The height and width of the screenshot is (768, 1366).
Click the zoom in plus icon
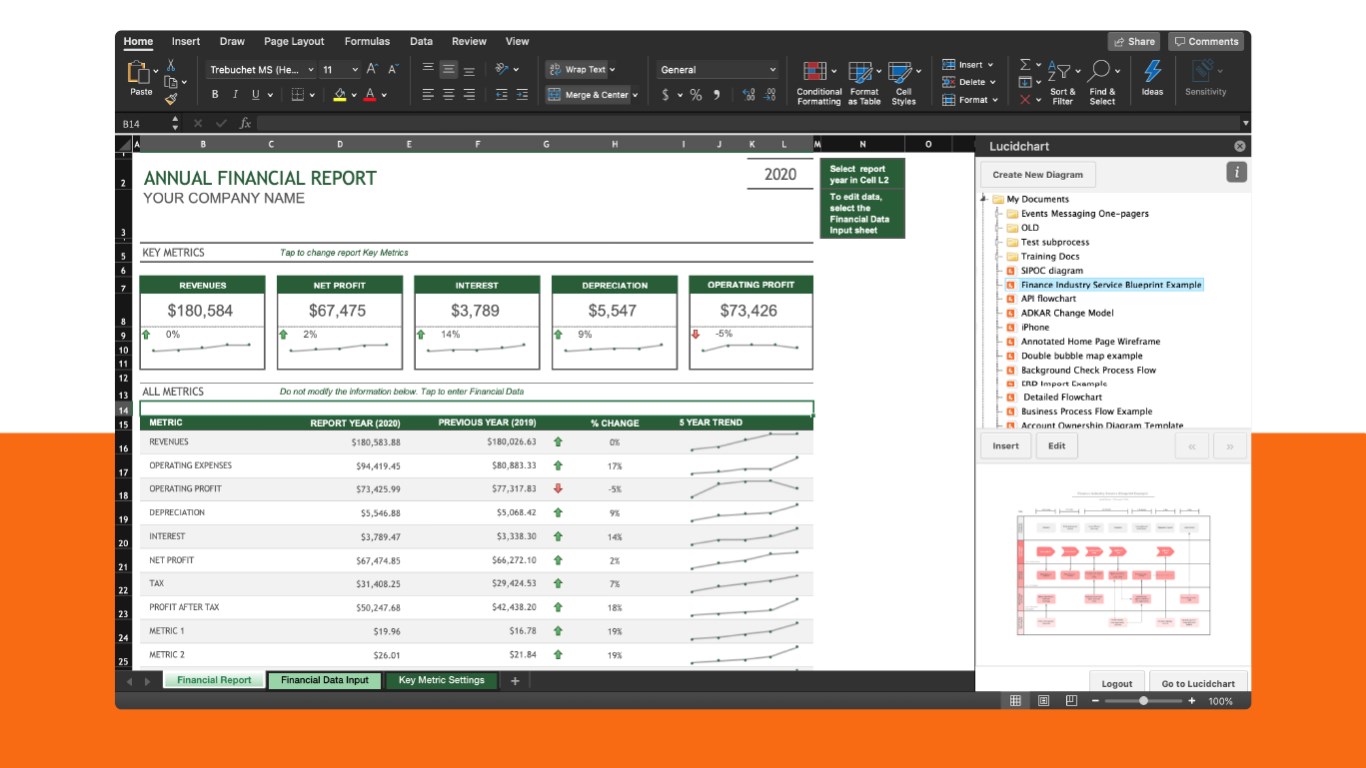click(1191, 701)
